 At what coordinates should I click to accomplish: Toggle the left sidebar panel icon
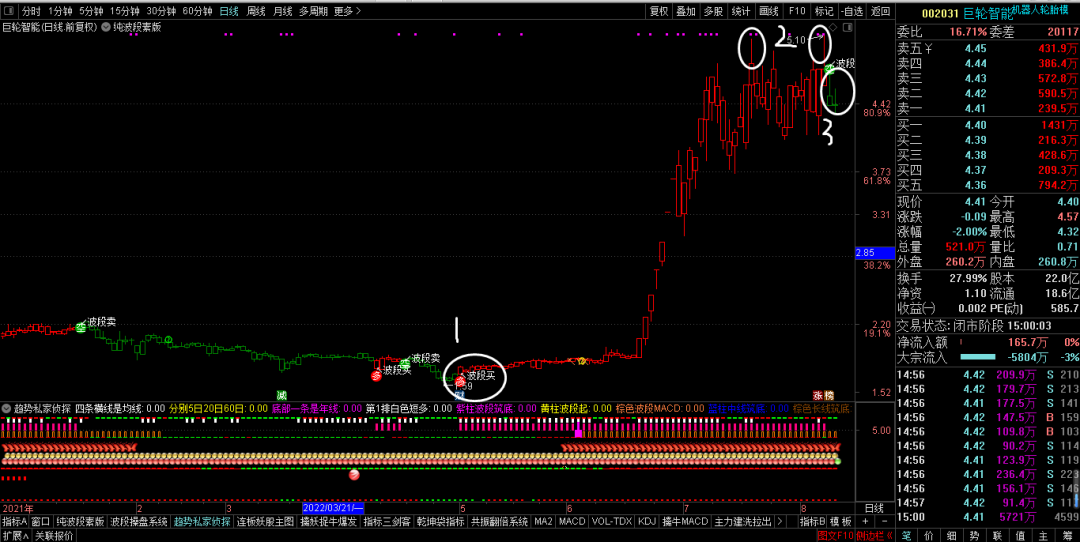(x=8, y=11)
